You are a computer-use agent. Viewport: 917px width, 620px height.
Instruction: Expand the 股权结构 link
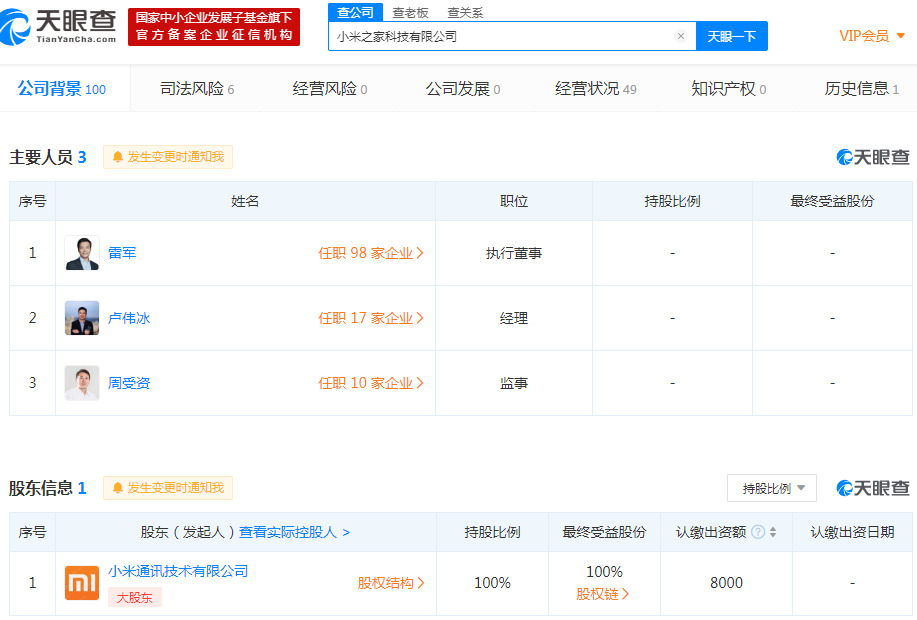(391, 583)
